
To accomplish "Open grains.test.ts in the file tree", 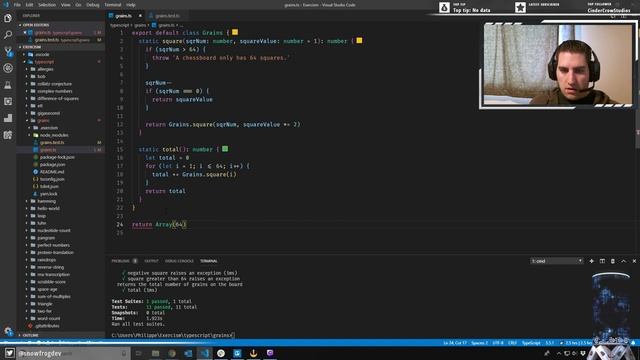I will click(x=52, y=142).
